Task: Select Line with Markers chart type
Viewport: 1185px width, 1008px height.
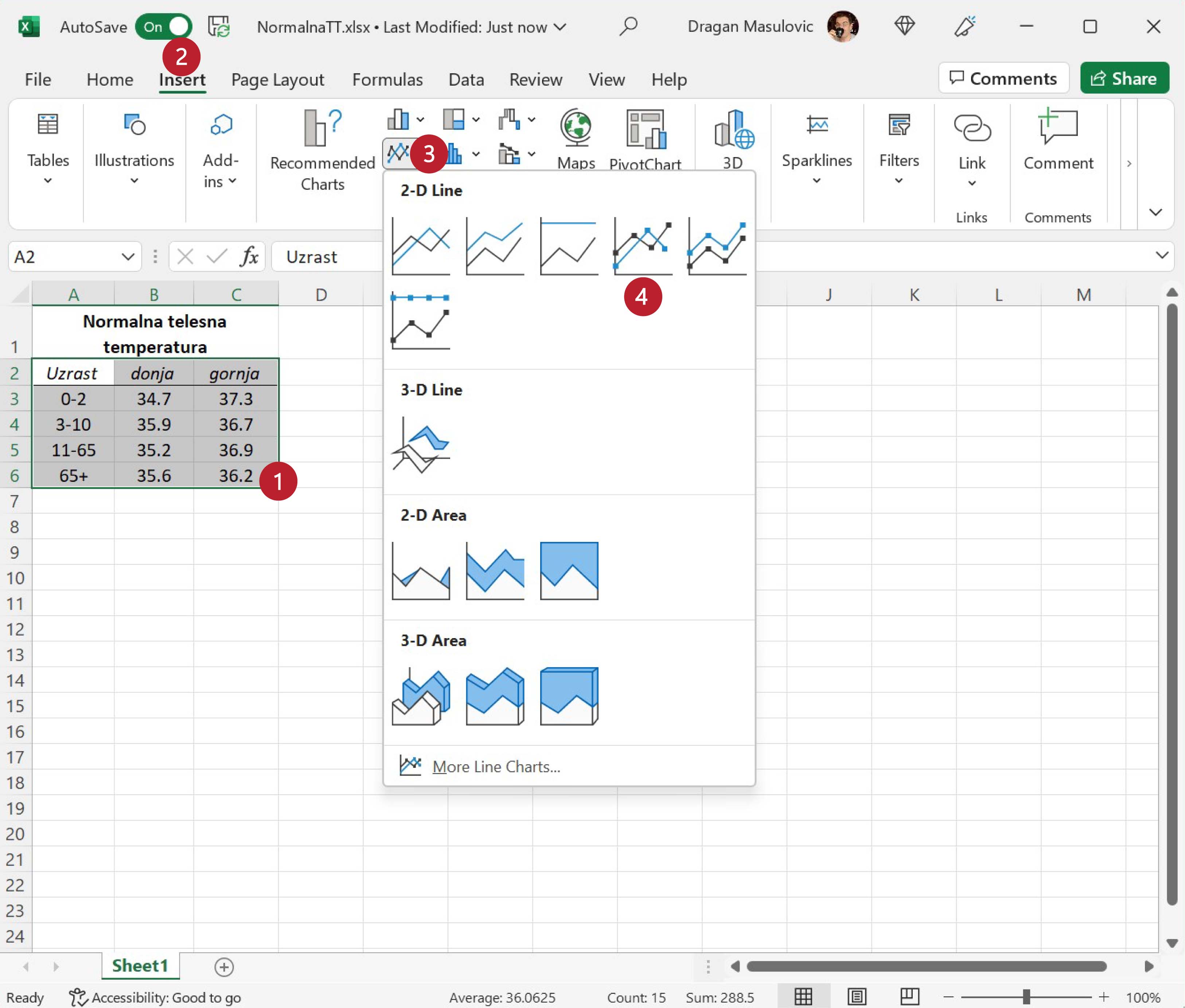Action: (643, 246)
